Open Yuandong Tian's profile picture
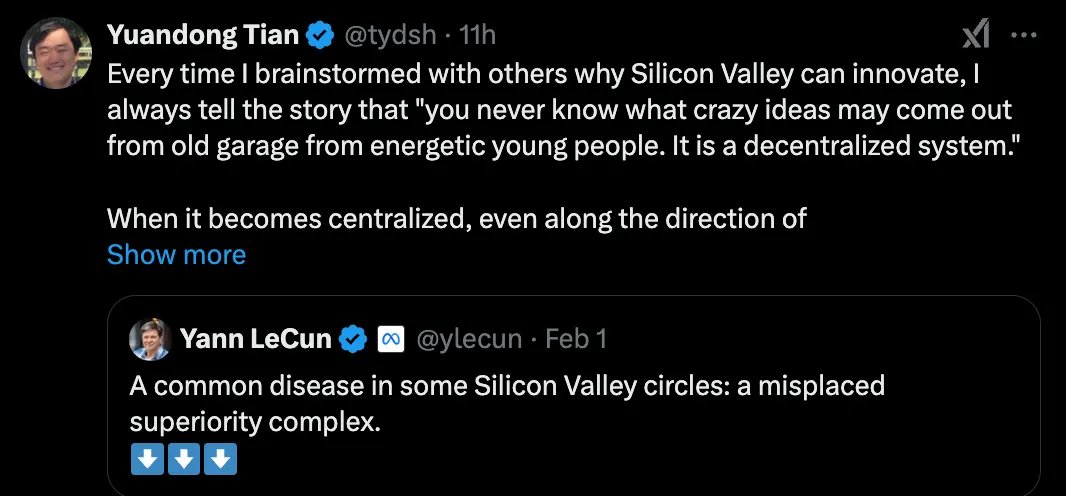 tap(56, 52)
